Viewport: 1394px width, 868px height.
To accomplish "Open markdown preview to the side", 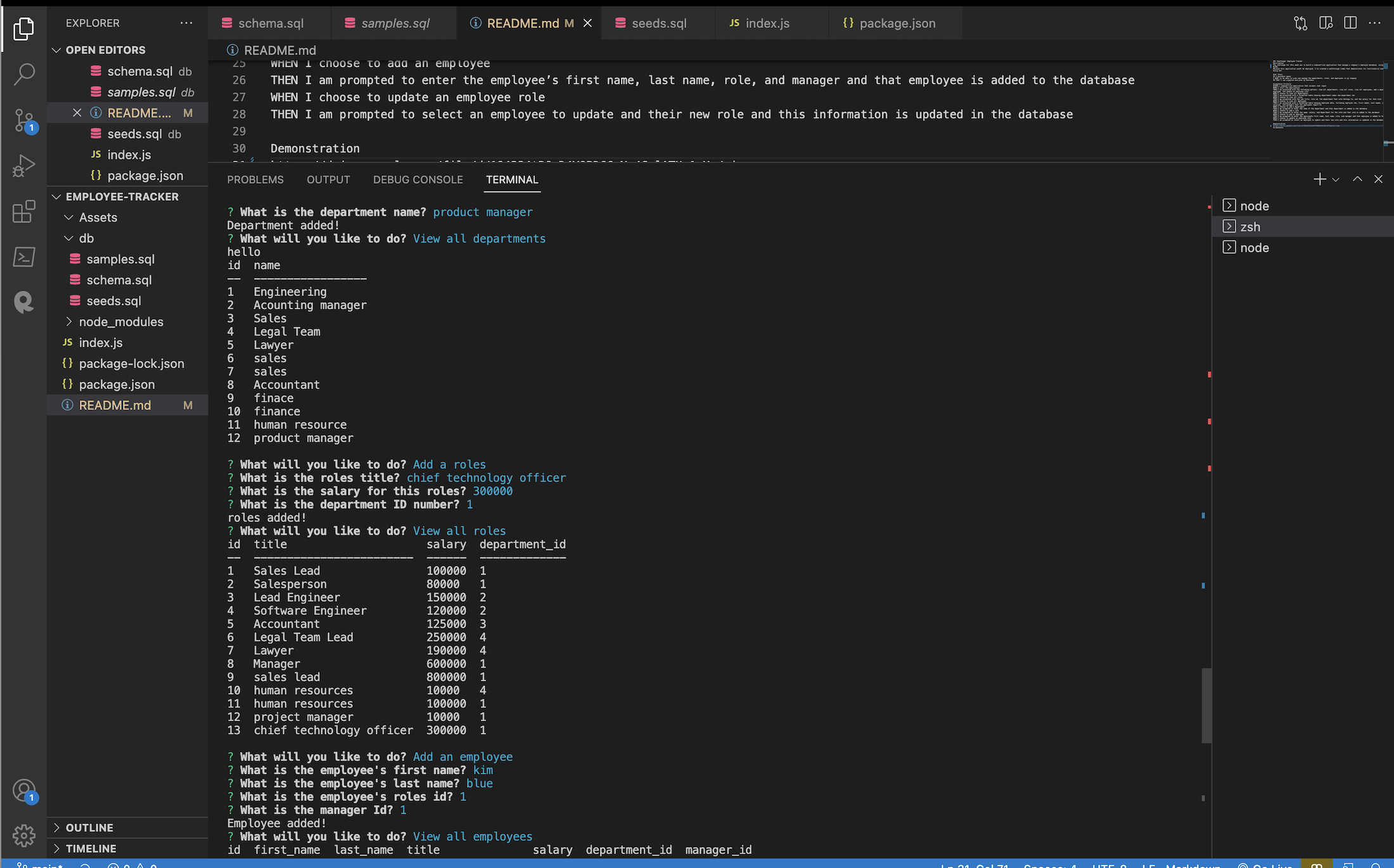I will pyautogui.click(x=1326, y=23).
